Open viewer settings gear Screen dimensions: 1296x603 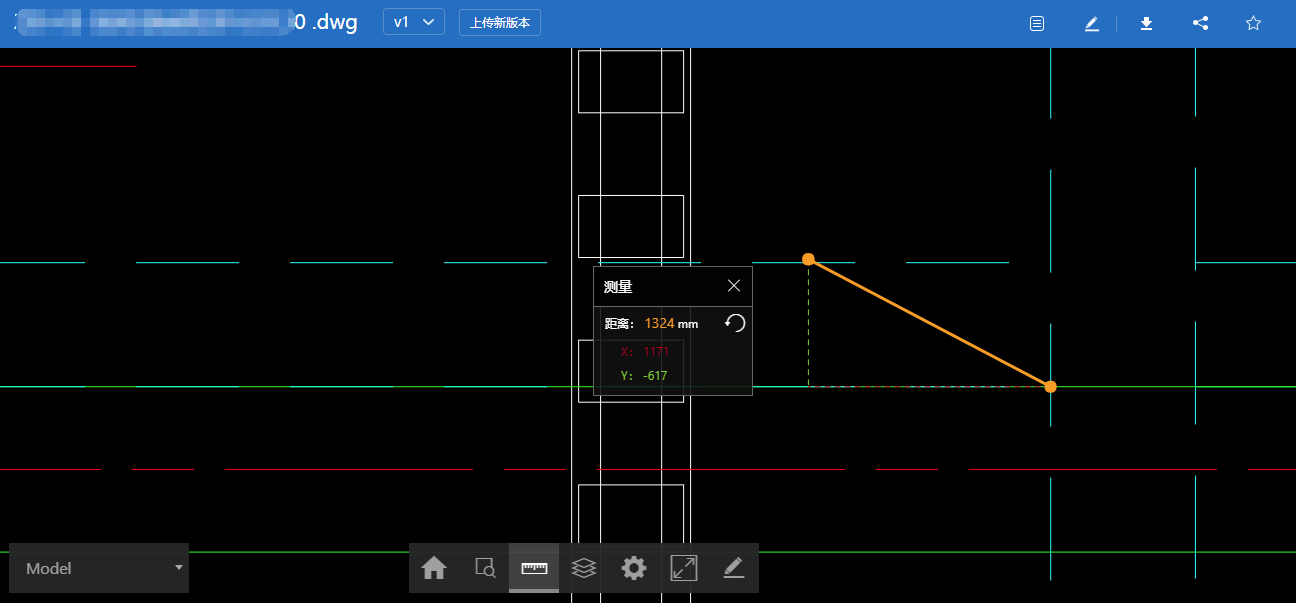click(x=634, y=568)
